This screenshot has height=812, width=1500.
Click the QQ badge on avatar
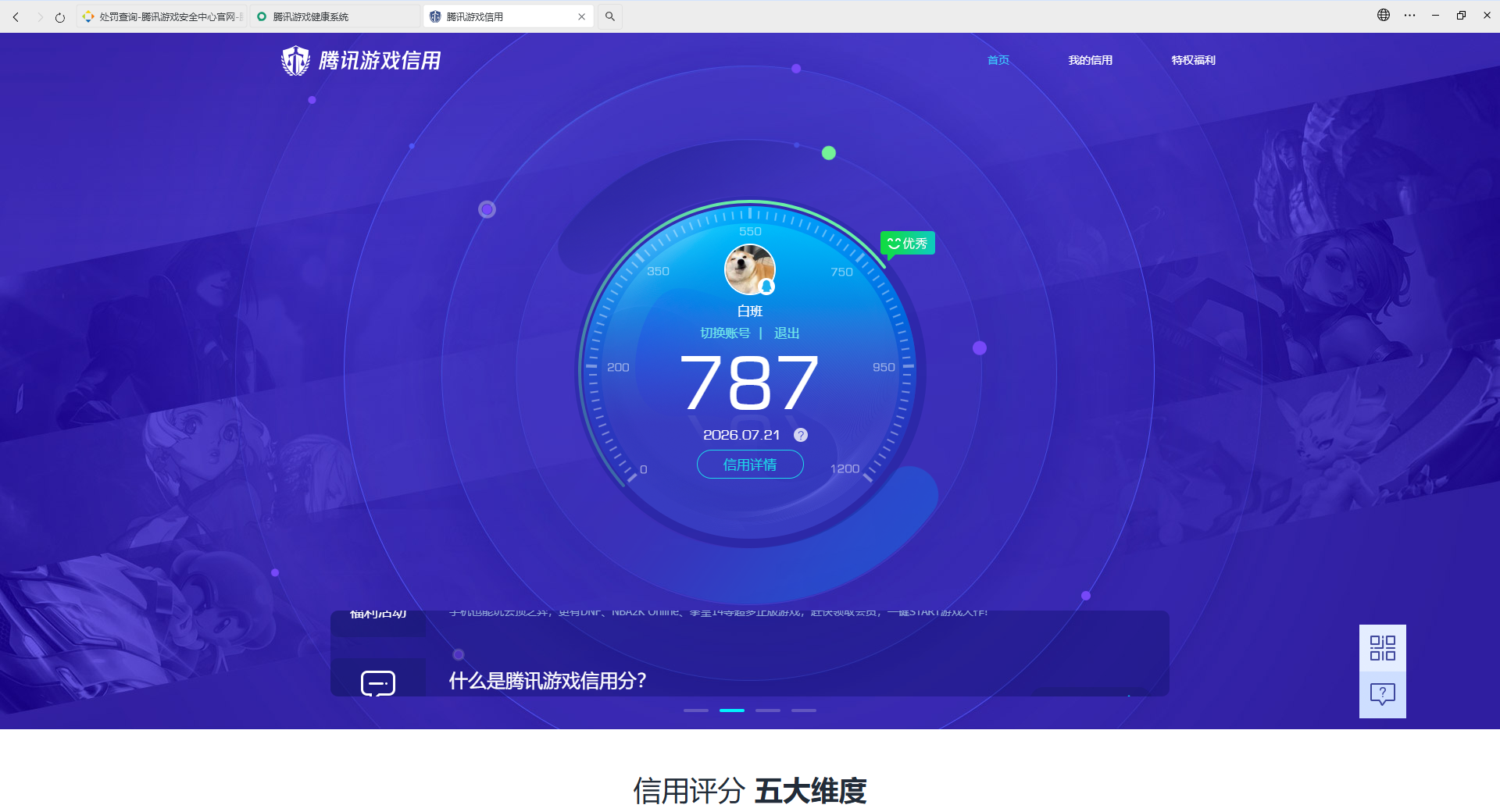click(767, 287)
